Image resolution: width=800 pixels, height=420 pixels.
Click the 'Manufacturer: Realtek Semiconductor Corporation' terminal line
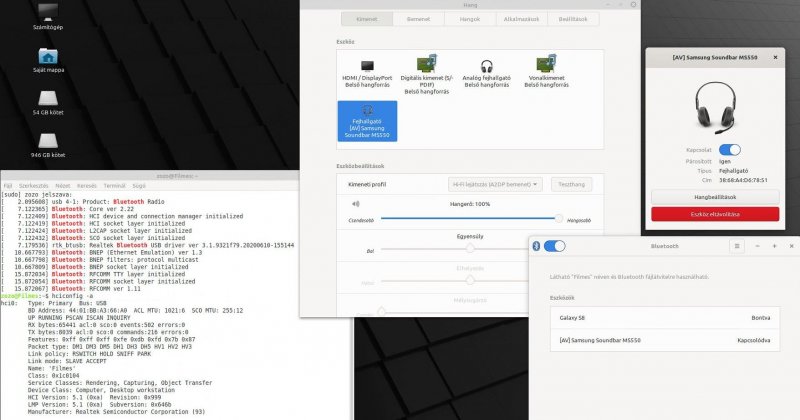tap(116, 412)
